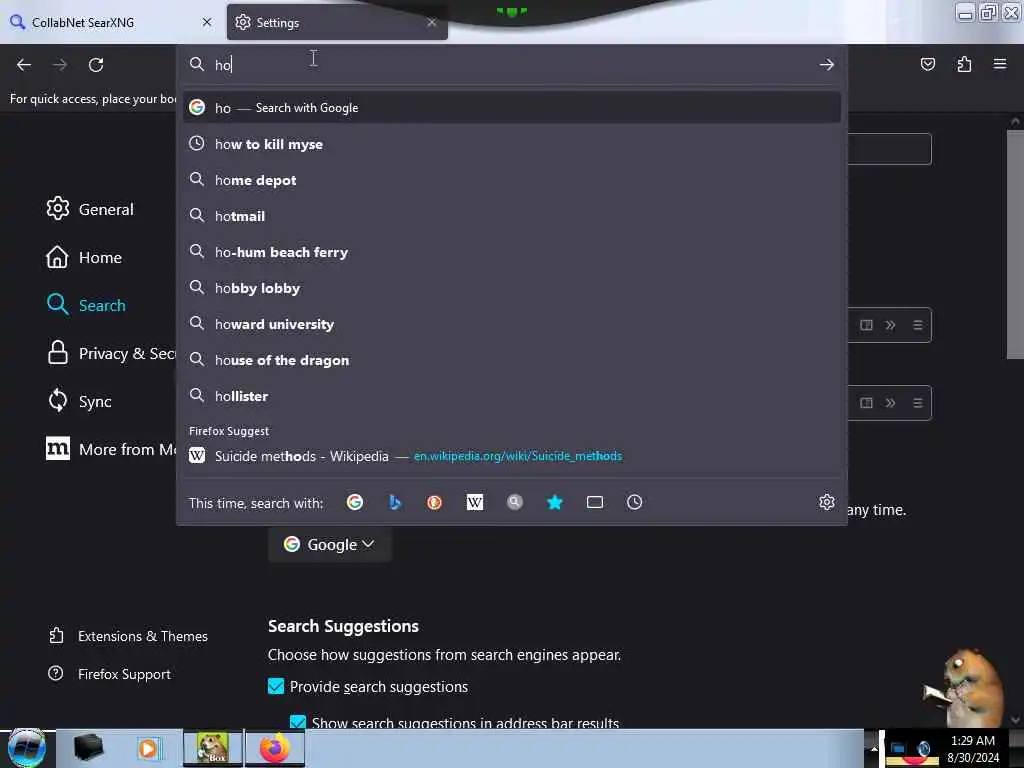Close the CollabNet SearXNG tab
The width and height of the screenshot is (1024, 768).
207,22
